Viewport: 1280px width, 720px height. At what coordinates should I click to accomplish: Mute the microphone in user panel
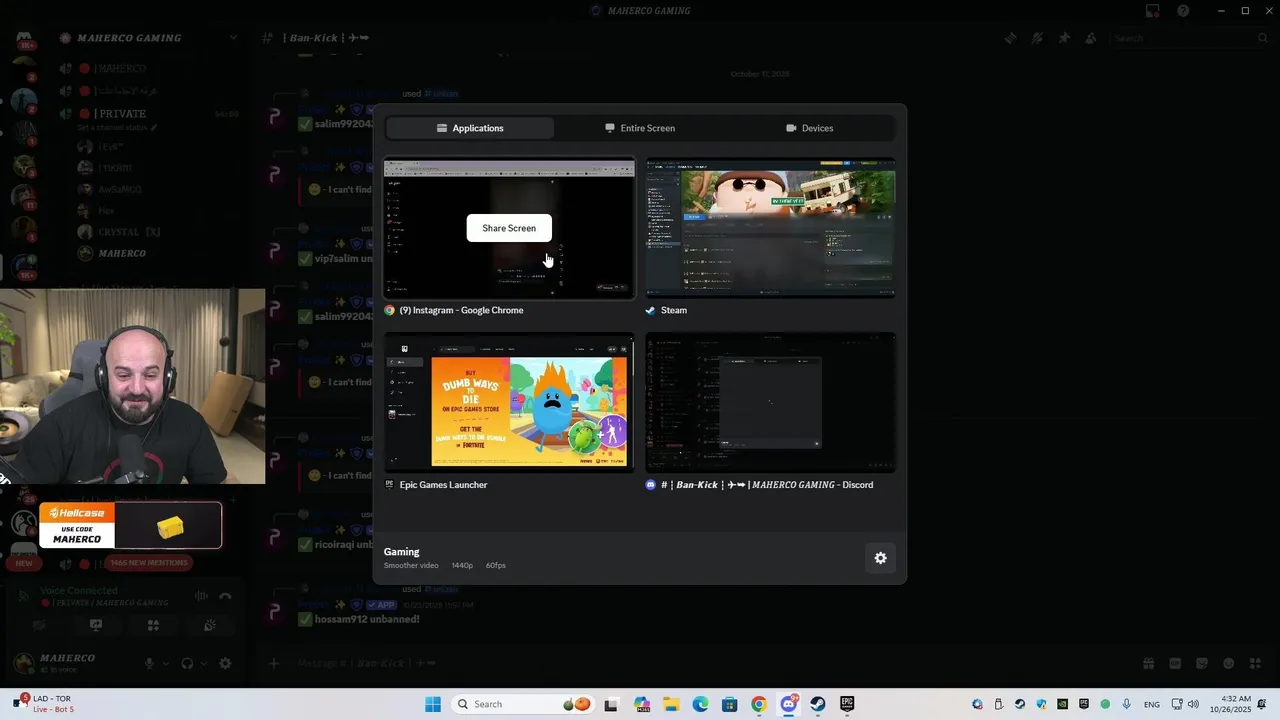click(x=149, y=663)
